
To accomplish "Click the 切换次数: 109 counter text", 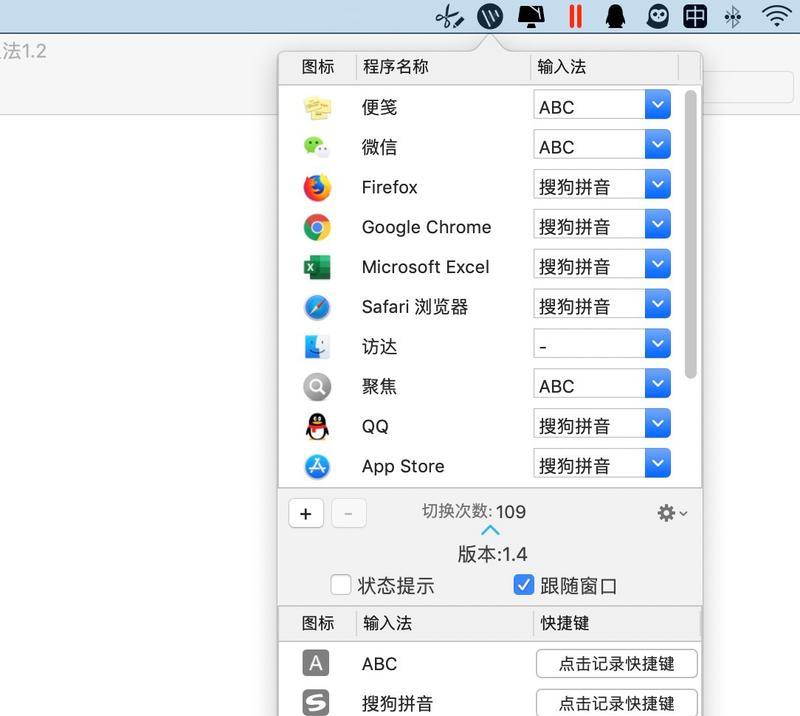I will tap(474, 511).
